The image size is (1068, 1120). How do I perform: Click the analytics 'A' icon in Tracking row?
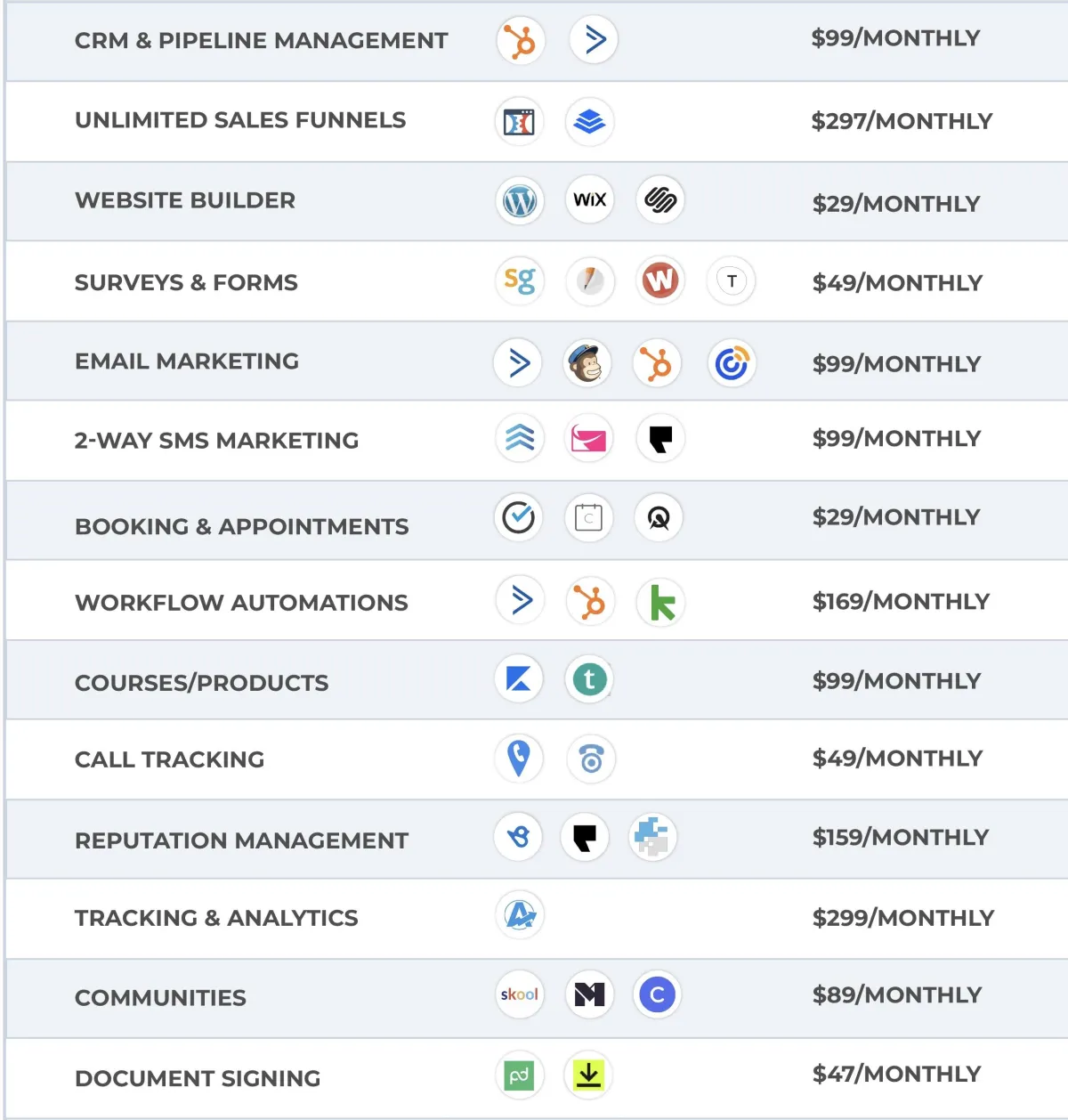[520, 914]
